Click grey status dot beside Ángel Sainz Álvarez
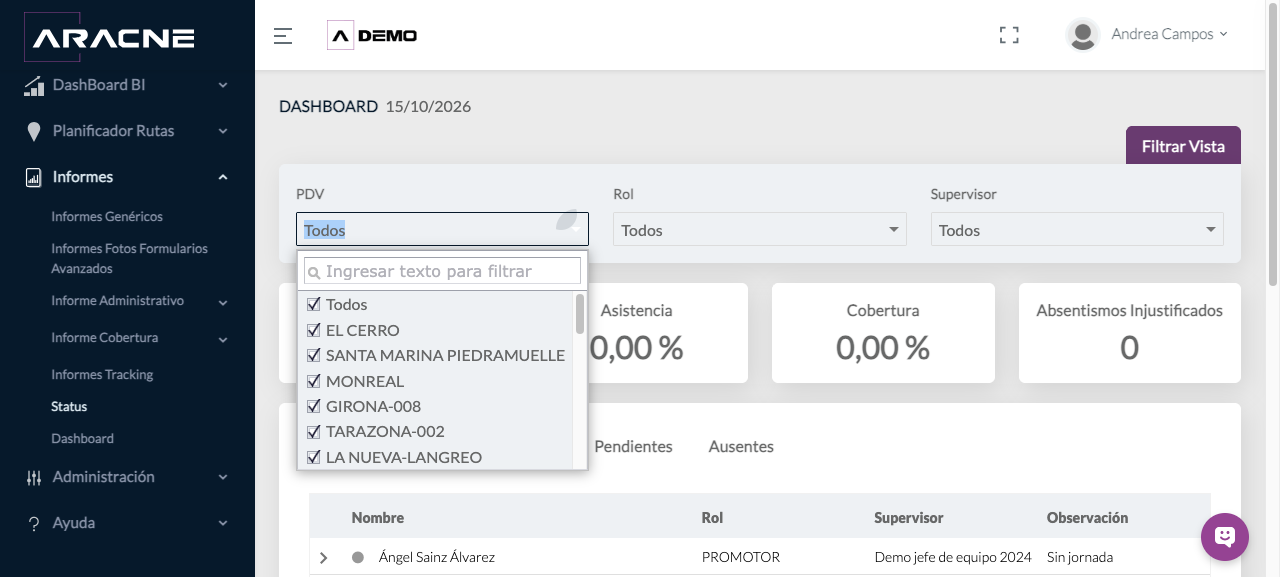The height and width of the screenshot is (577, 1280). pyautogui.click(x=358, y=558)
